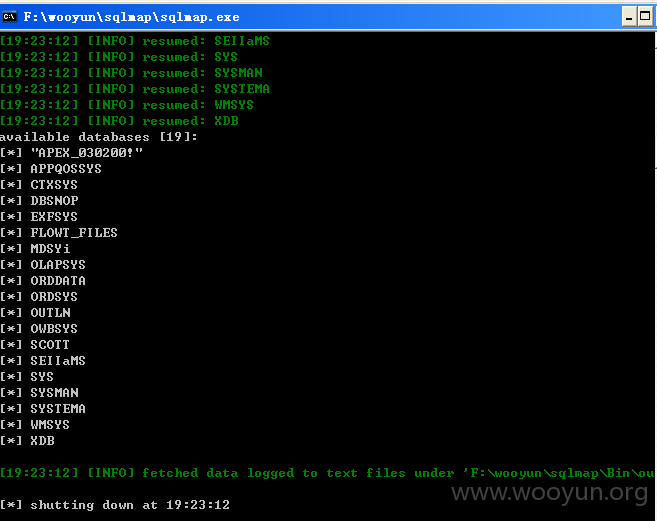Click the log line 'resumed: SEIIaMS'
Image resolution: width=657 pixels, height=521 pixels.
tap(135, 41)
